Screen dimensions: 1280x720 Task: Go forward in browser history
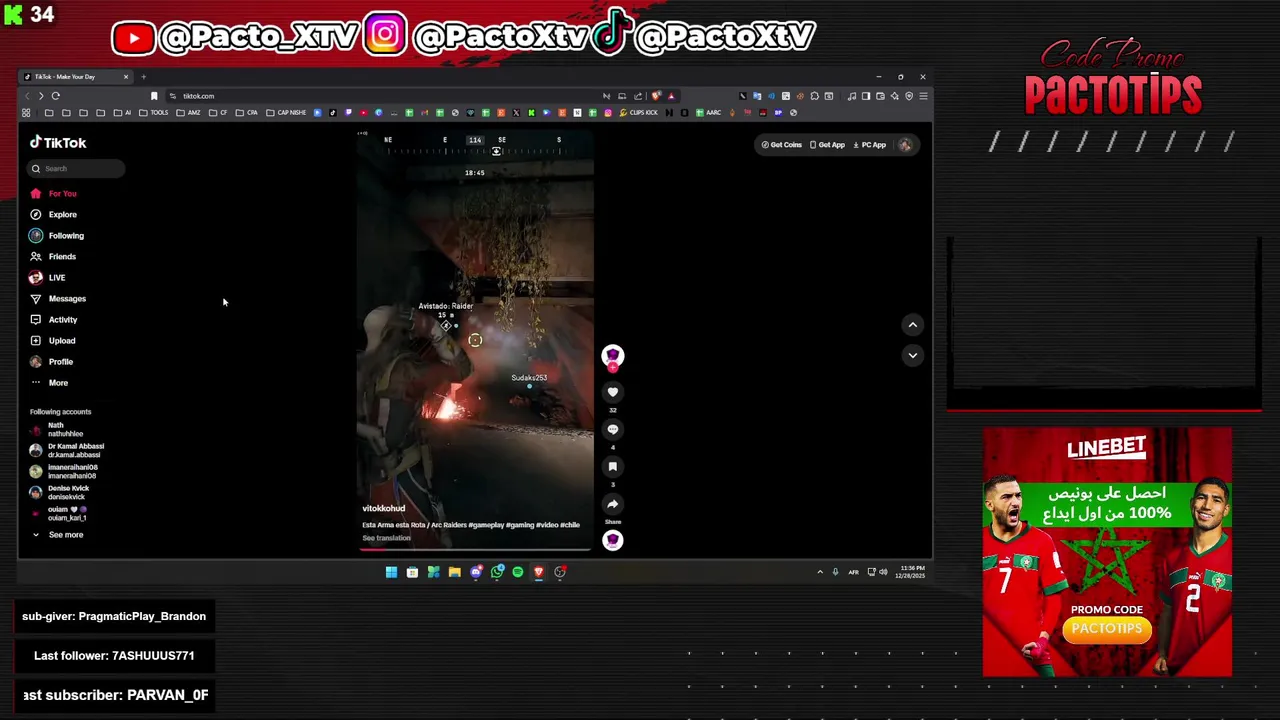[40, 96]
